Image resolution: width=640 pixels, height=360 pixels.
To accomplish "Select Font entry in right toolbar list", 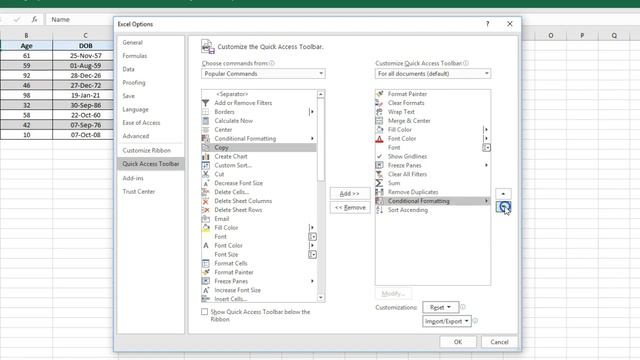I will (x=433, y=147).
